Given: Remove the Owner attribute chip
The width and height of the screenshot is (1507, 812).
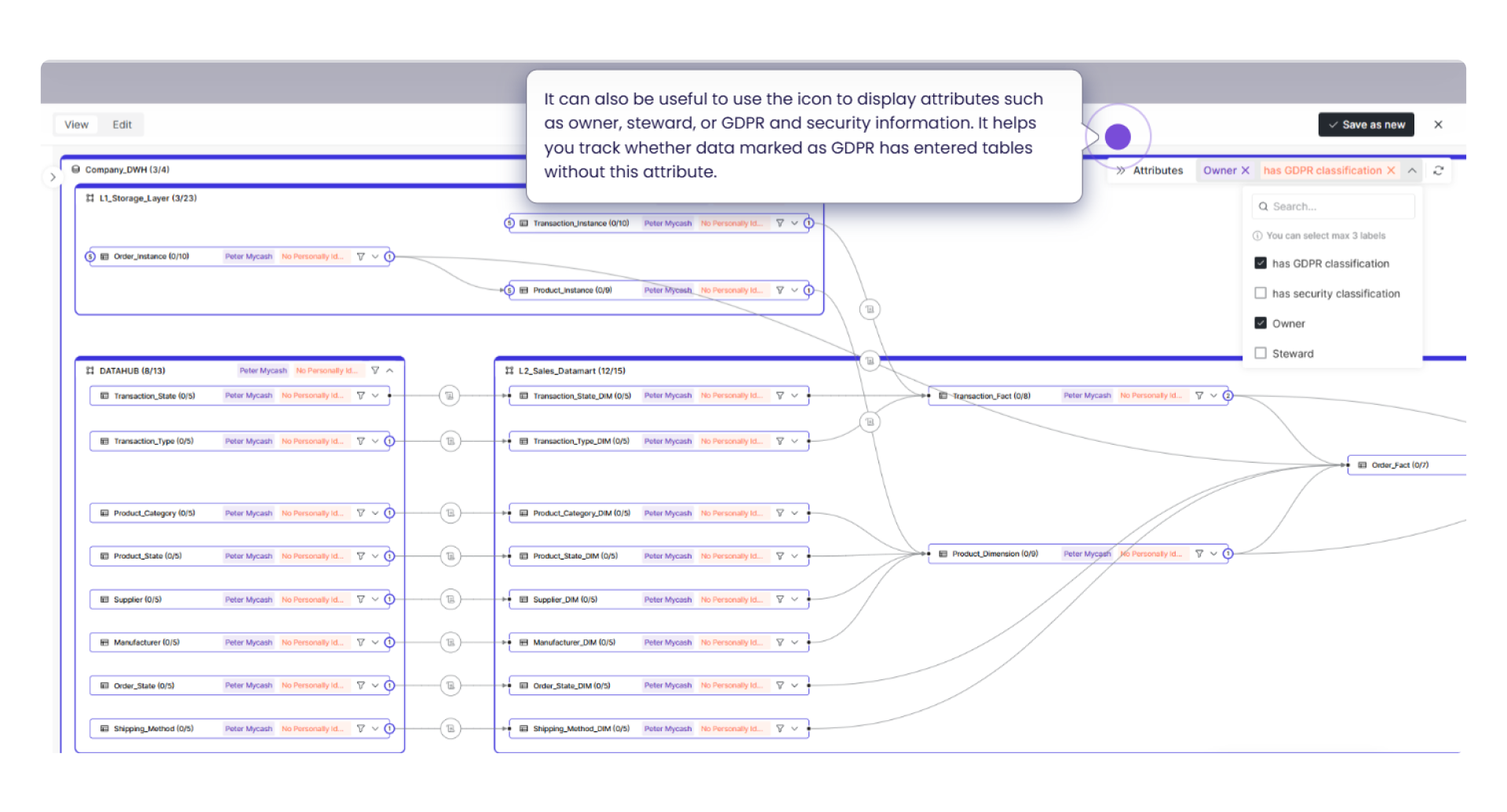Looking at the screenshot, I should pos(1244,170).
